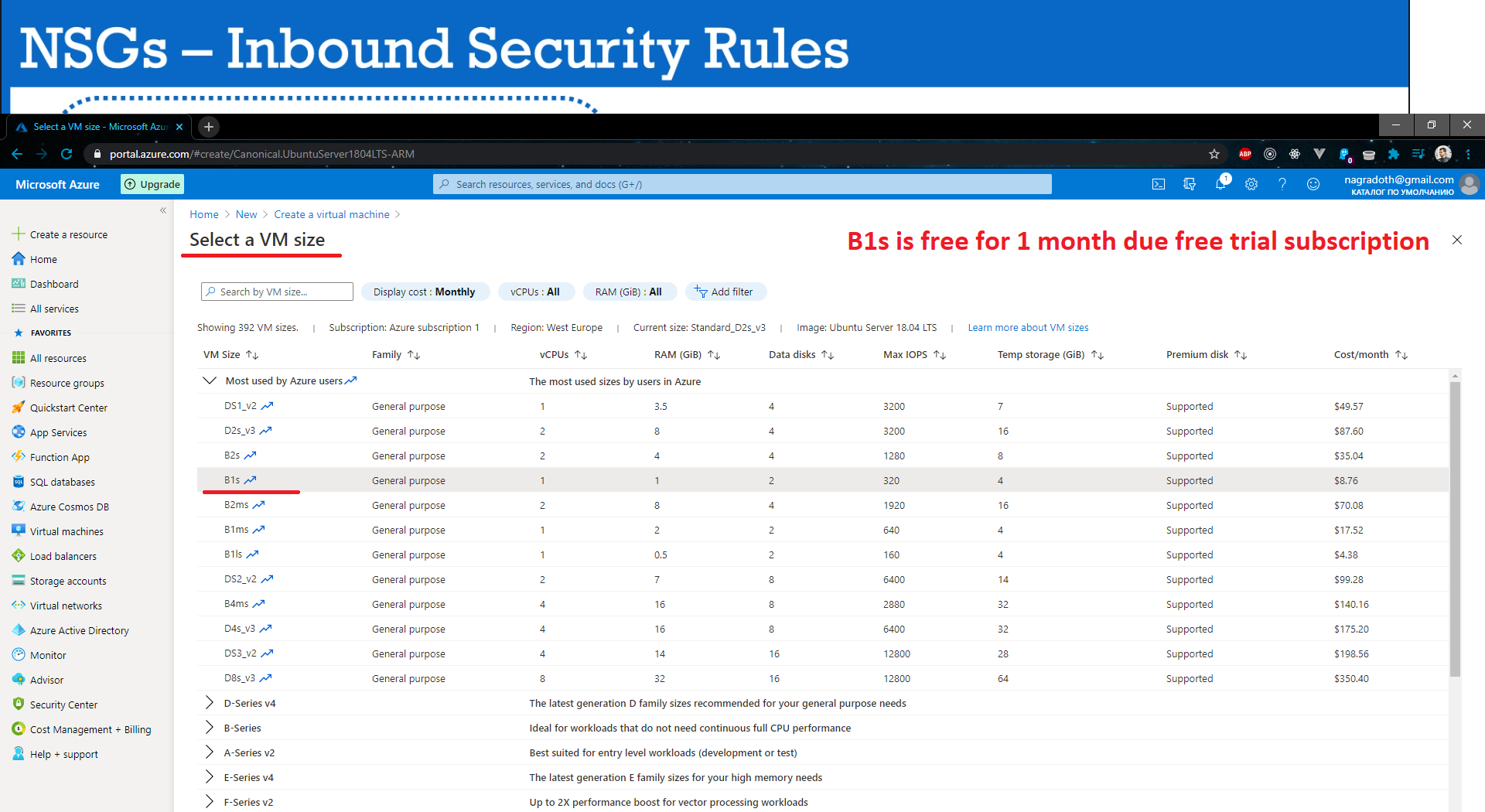Go to Home breadcrumb

pyautogui.click(x=204, y=214)
